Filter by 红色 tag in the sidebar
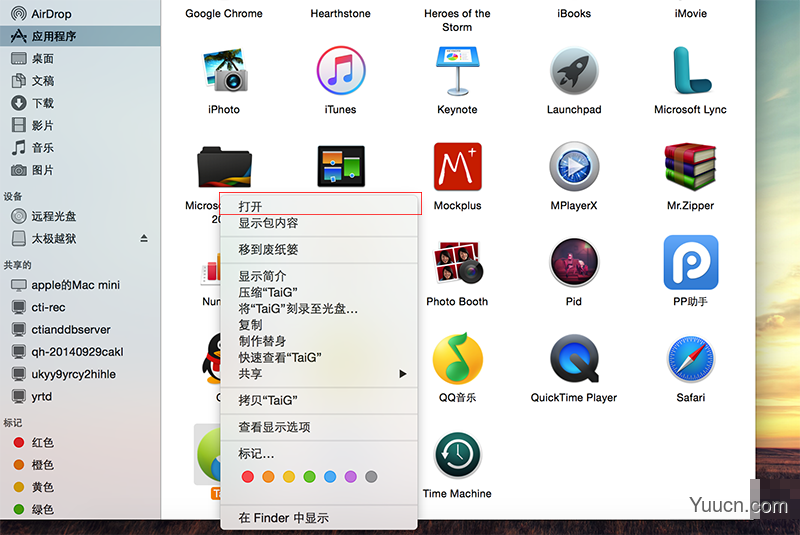Image resolution: width=800 pixels, height=535 pixels. (x=80, y=443)
